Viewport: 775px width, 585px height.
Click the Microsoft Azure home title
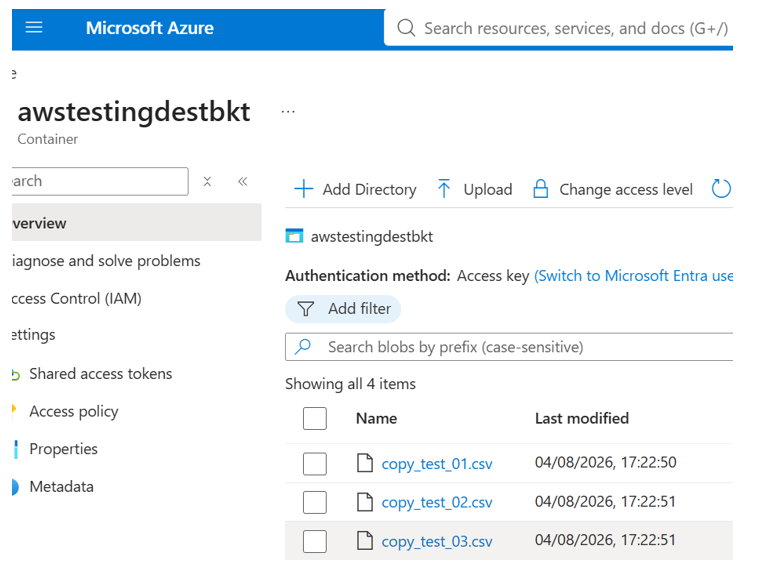[x=150, y=28]
